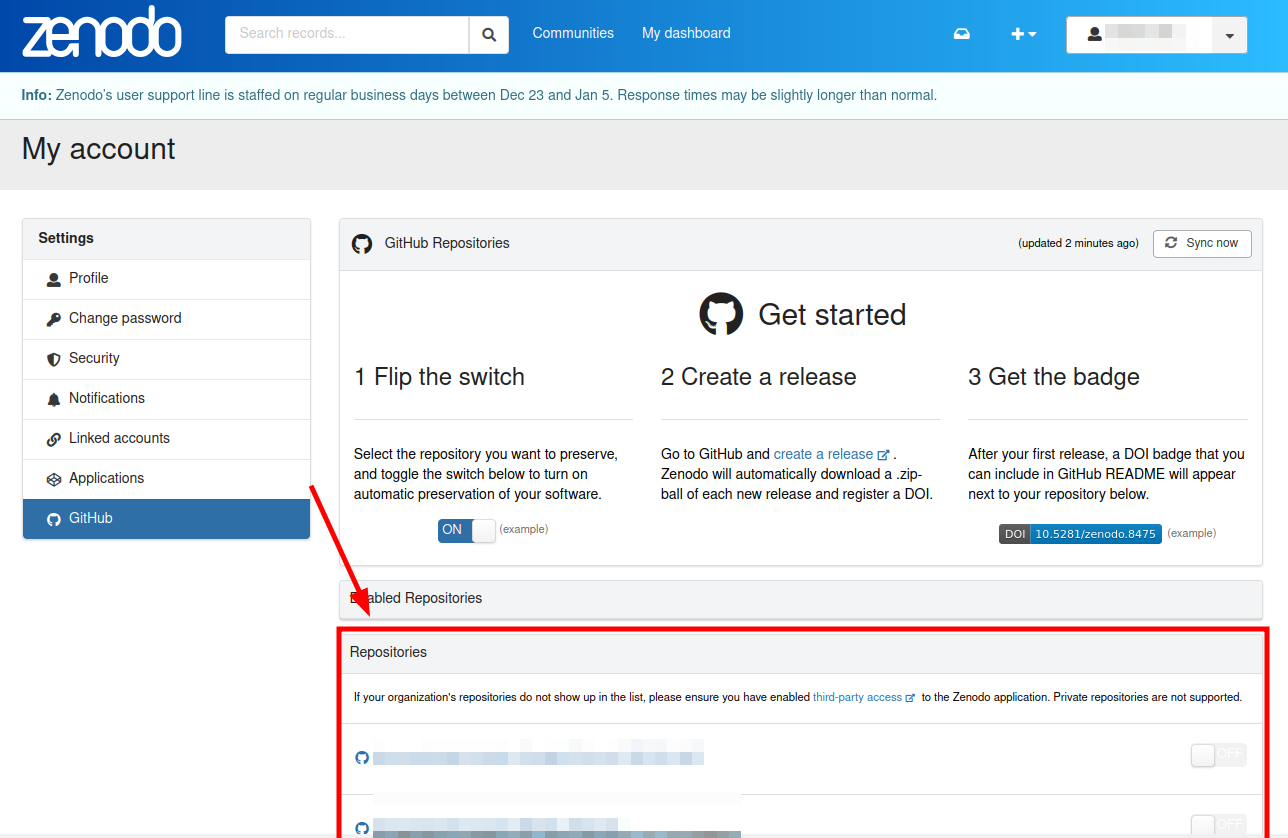Click the first repository's GitHub icon
This screenshot has height=838, width=1288.
pyautogui.click(x=362, y=758)
